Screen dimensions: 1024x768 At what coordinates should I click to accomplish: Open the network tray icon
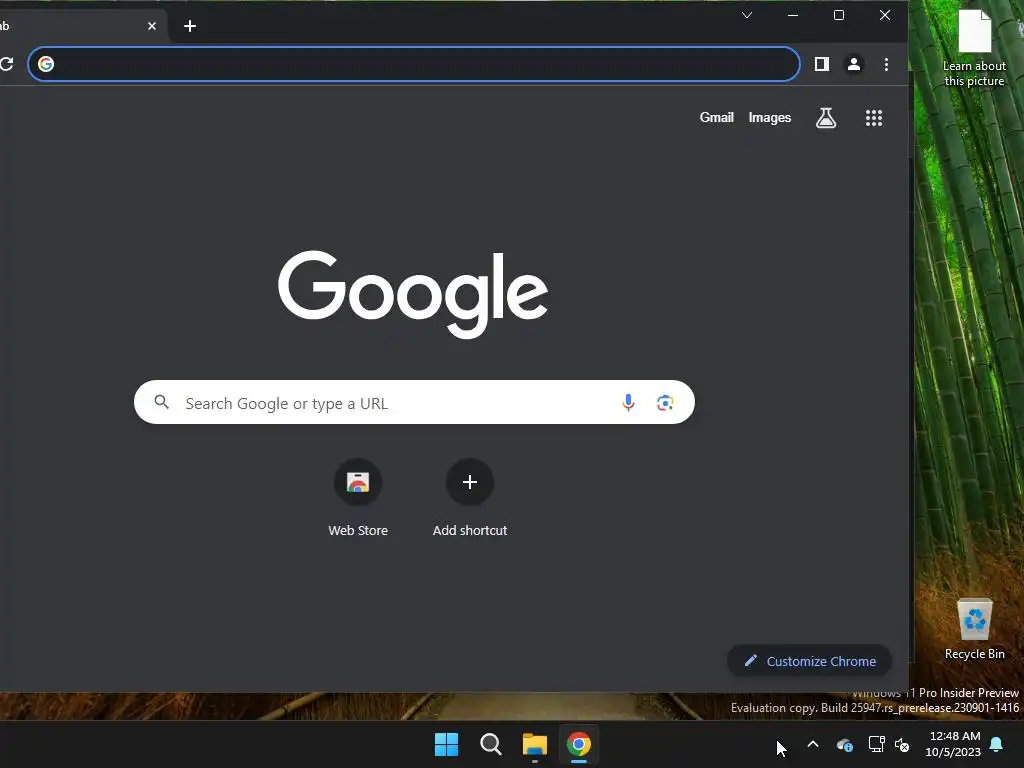876,744
